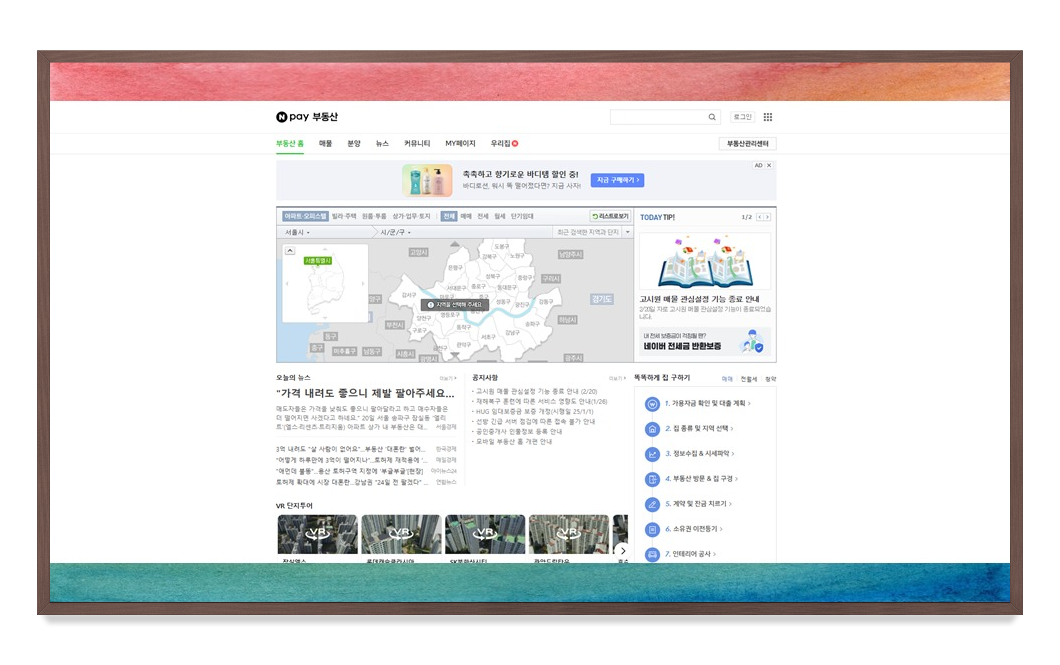Open the 잠실엘스 VR thumbnail
Screen dimensions: 1060x665
tap(318, 534)
